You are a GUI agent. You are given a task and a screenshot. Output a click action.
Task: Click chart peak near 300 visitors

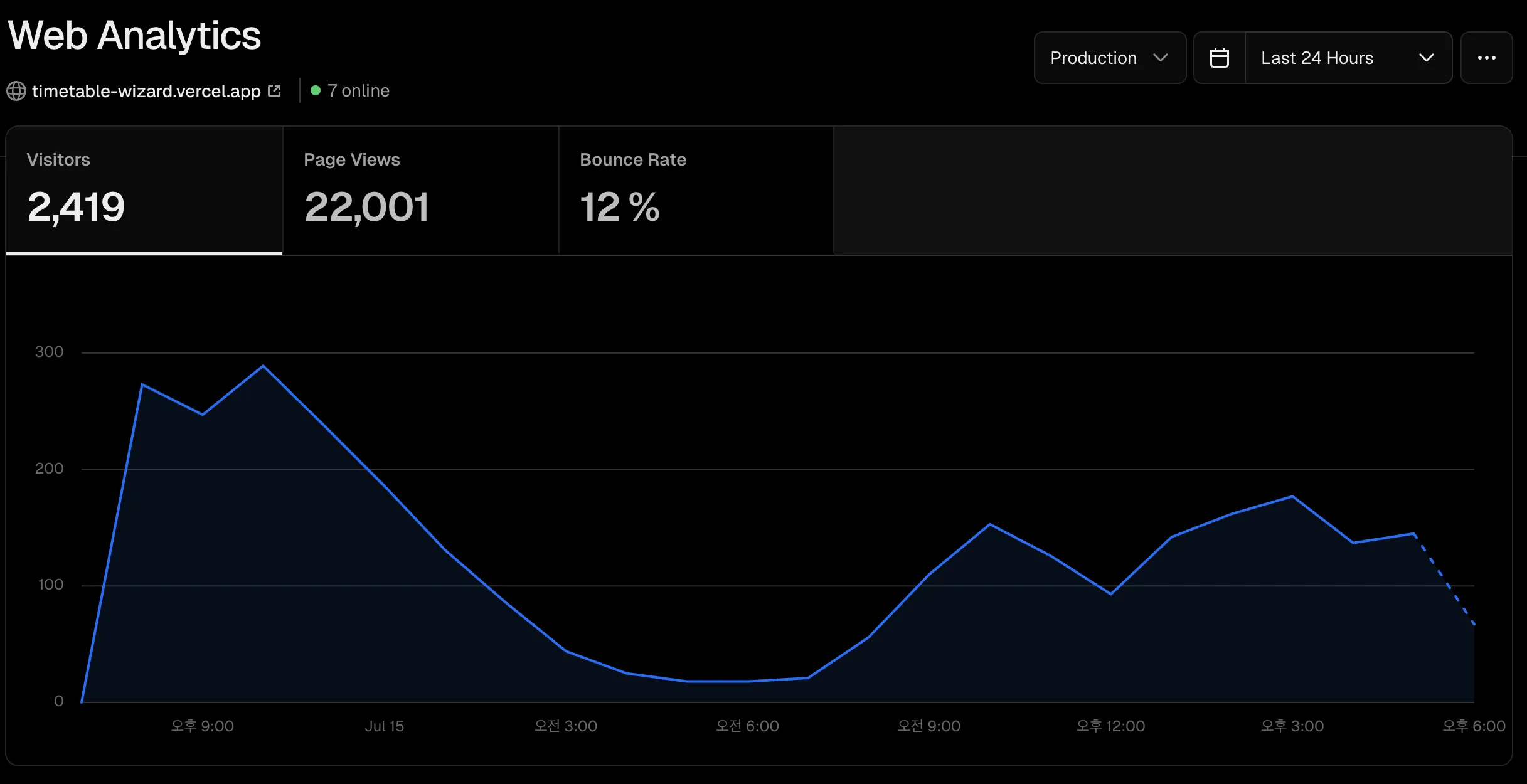tap(263, 366)
